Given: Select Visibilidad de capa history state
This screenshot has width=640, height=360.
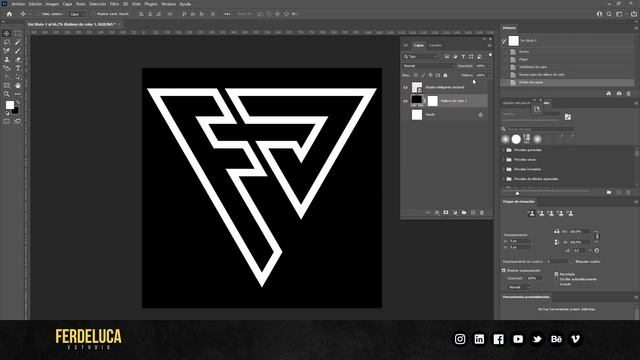Looking at the screenshot, I should pos(567,67).
